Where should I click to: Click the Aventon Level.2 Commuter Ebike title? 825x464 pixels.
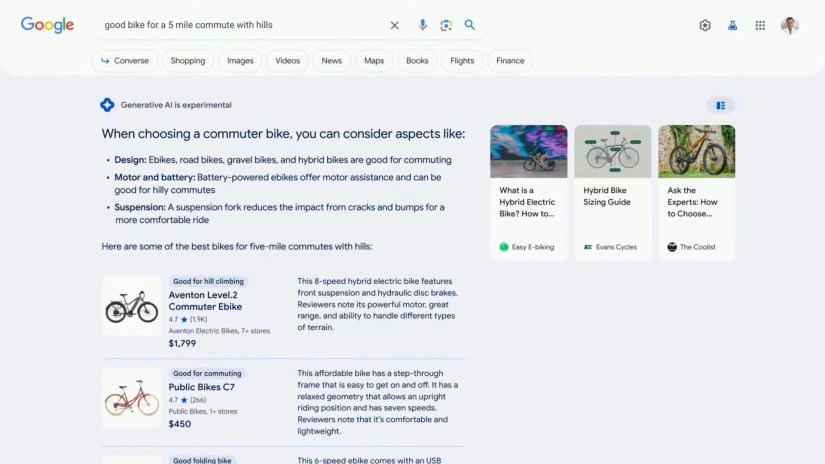(205, 301)
